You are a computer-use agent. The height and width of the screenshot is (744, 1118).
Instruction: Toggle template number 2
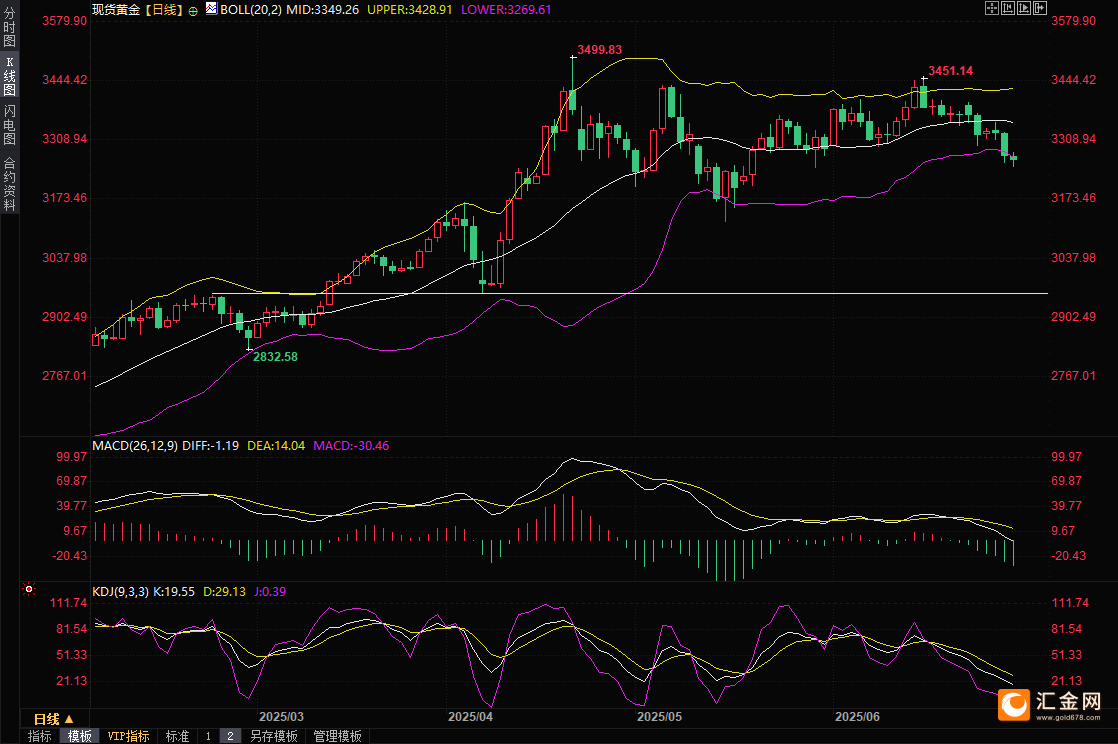230,736
